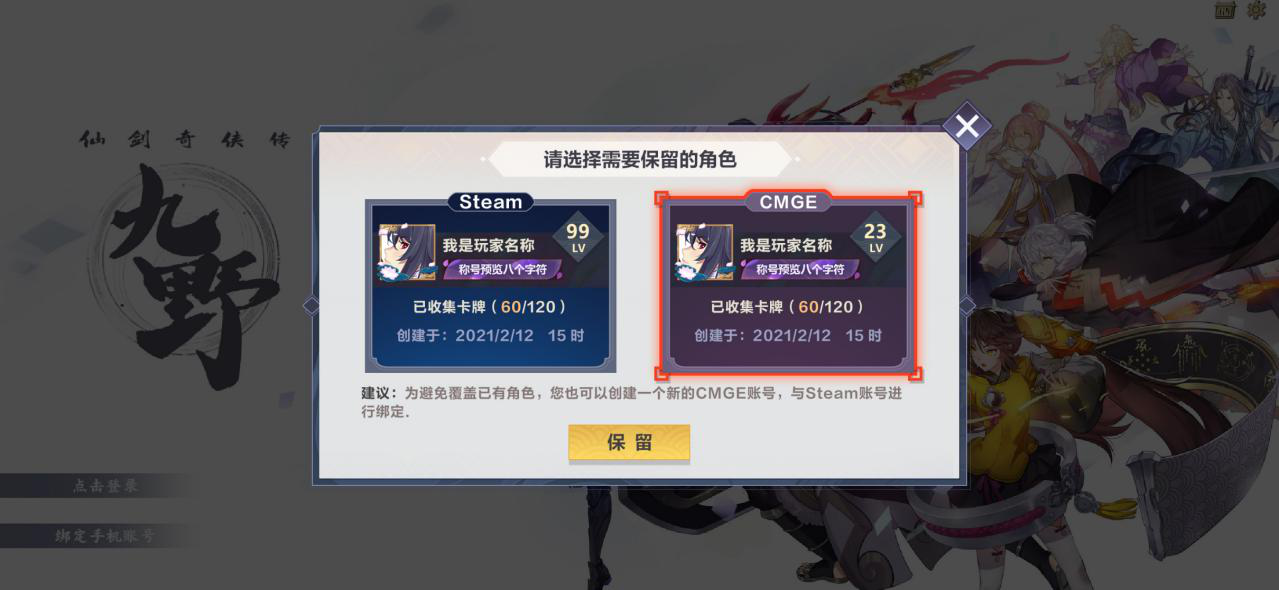
Task: Click the Steam label tab
Action: coord(490,202)
